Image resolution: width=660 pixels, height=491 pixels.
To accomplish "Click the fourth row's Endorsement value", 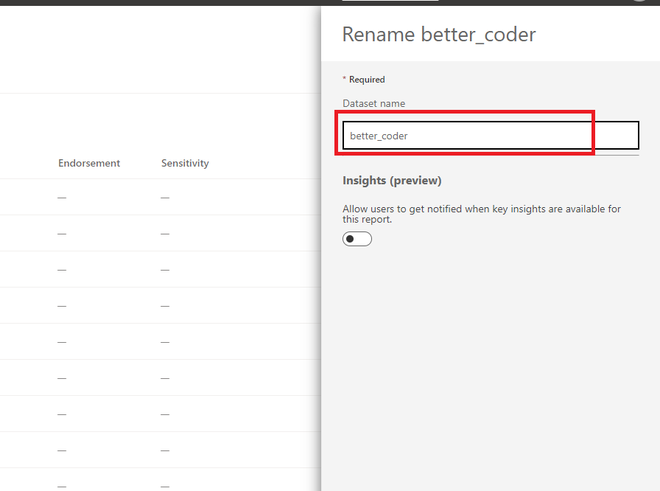I will [x=62, y=306].
